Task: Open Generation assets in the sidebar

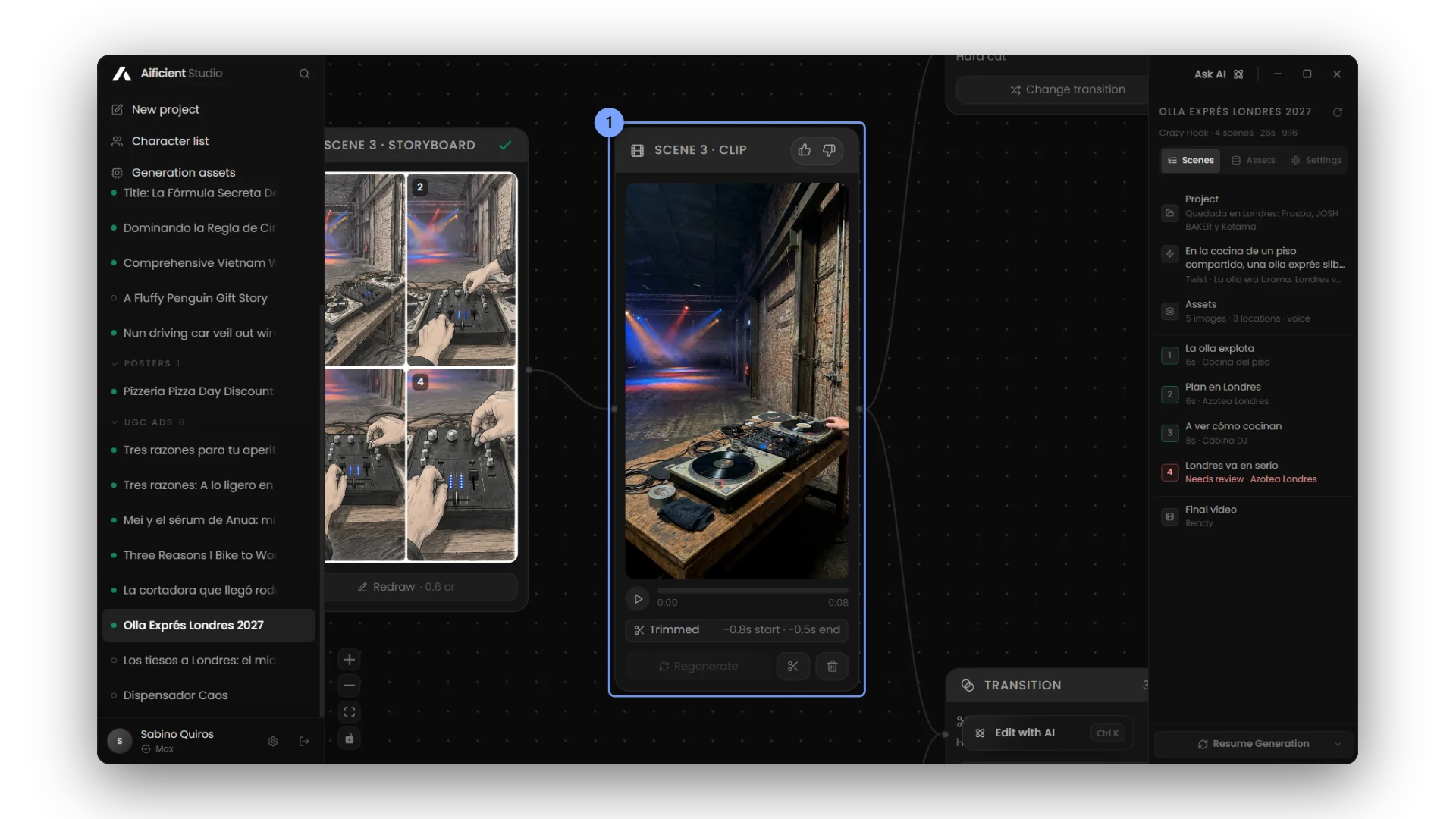Action: click(x=184, y=173)
